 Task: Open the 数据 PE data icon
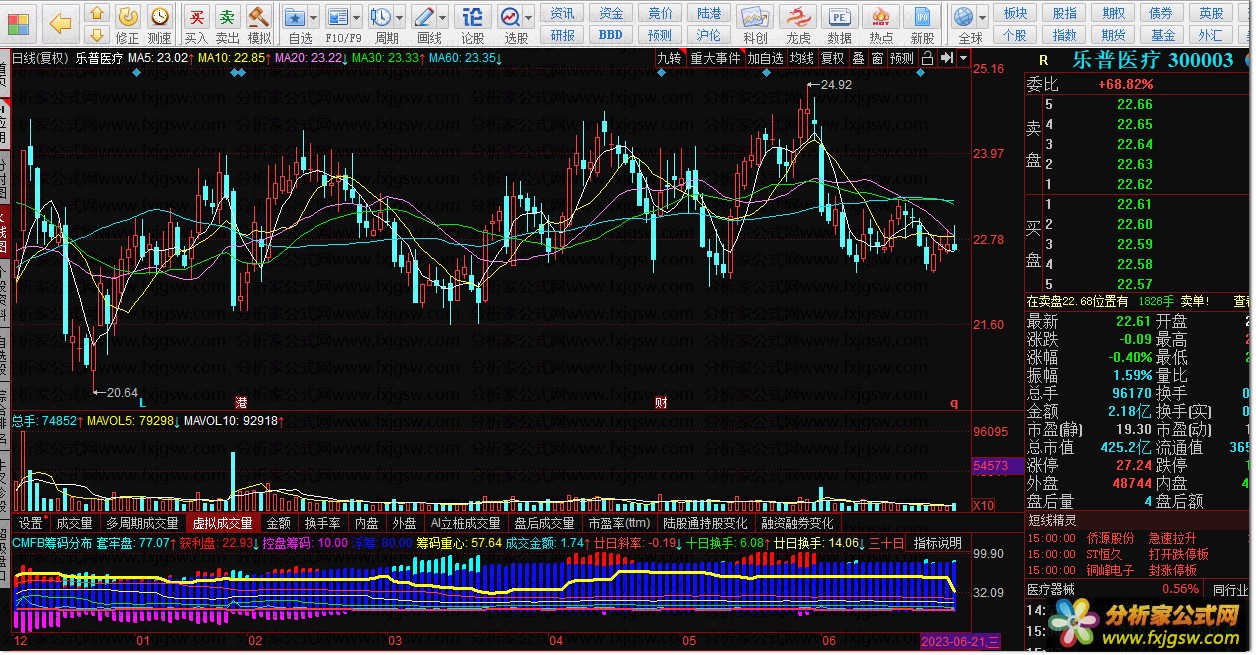point(840,24)
